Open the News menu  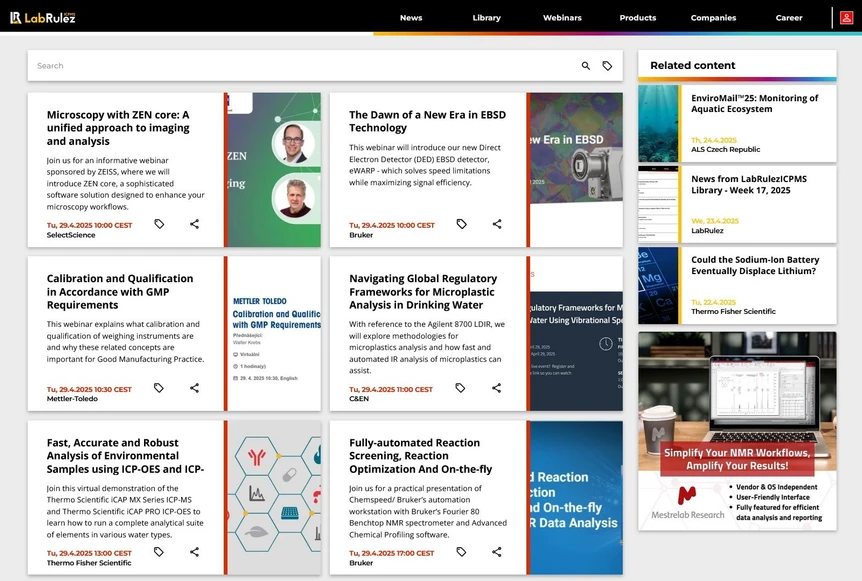(x=411, y=18)
